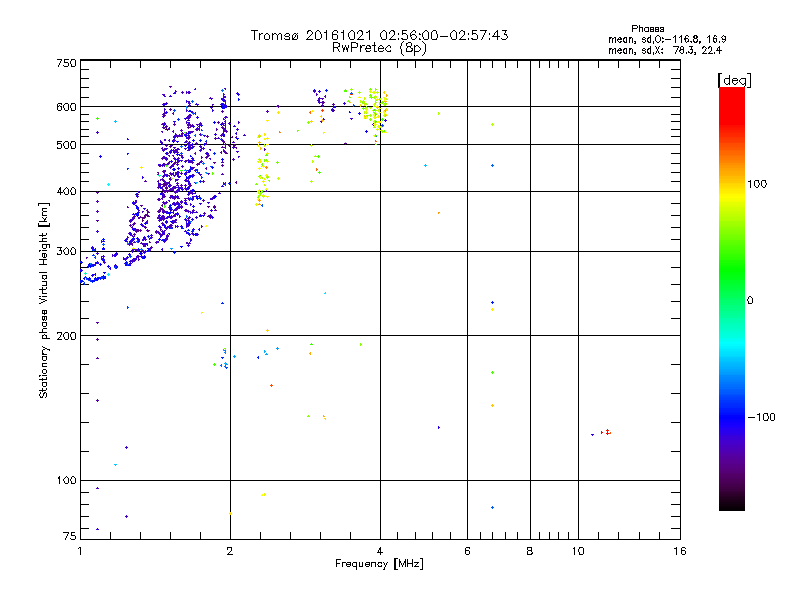
Task: Select the RwPretec (8p) subtitle
Action: (x=379, y=48)
